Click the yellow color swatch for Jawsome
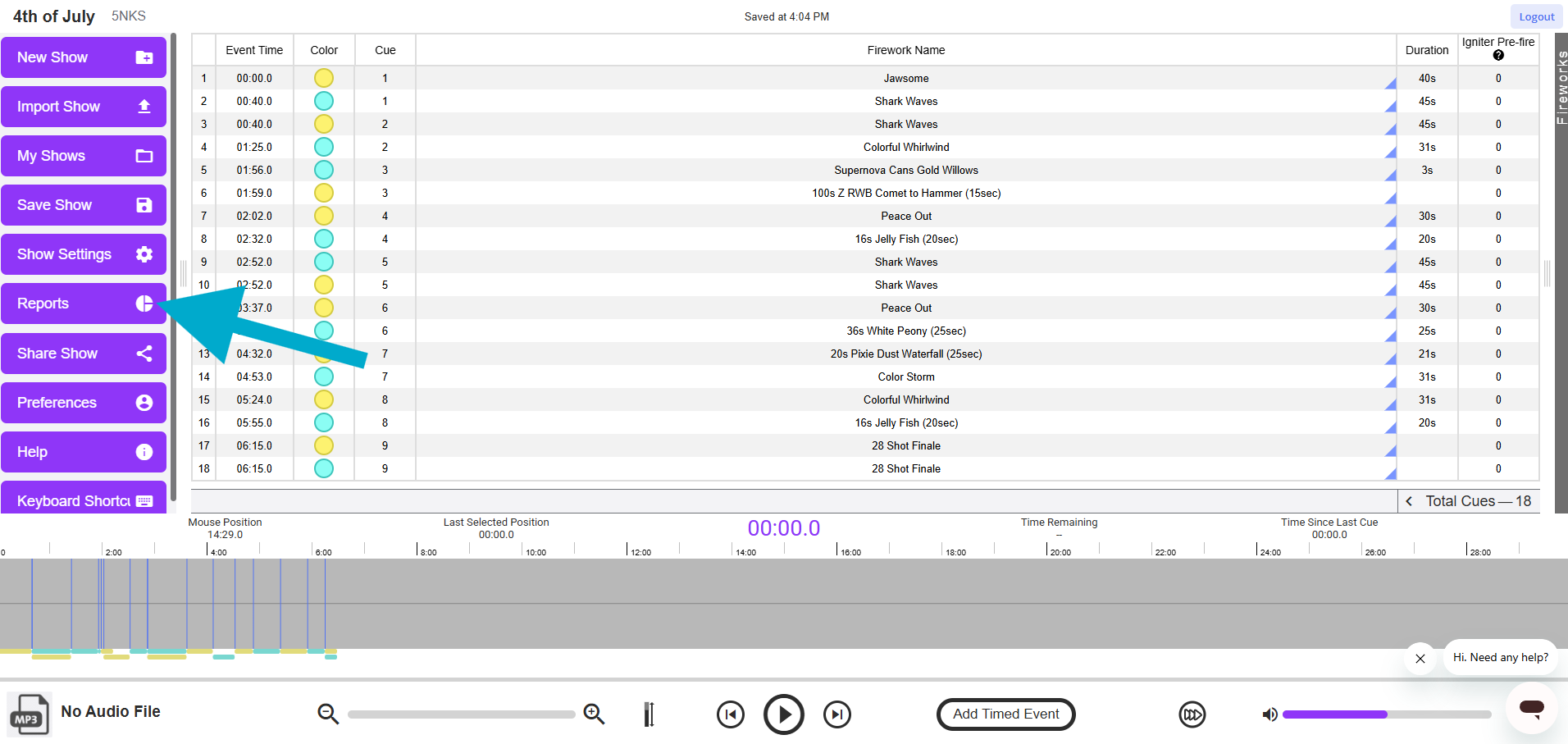This screenshot has width=1568, height=744. tap(324, 78)
